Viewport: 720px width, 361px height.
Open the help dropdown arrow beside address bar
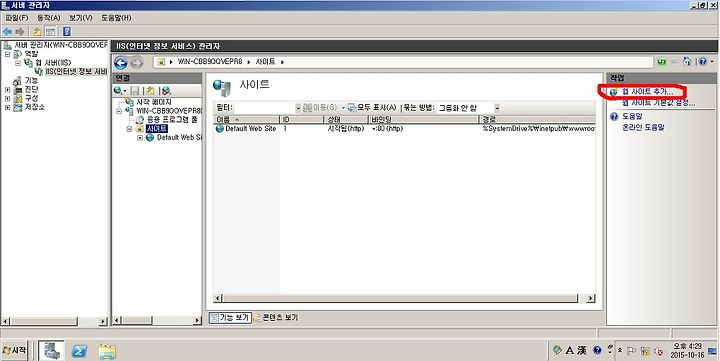(712, 62)
